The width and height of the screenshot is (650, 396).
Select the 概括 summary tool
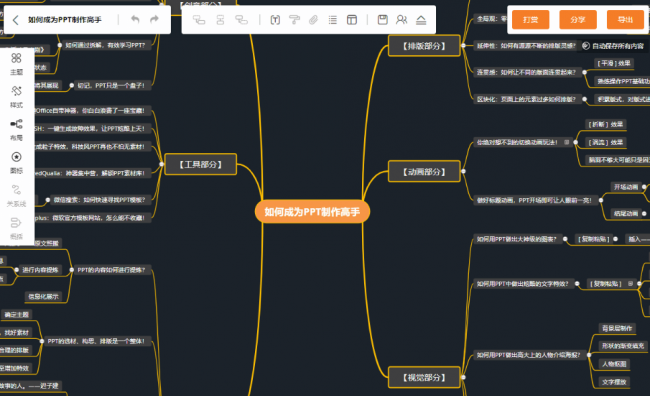[x=16, y=228]
